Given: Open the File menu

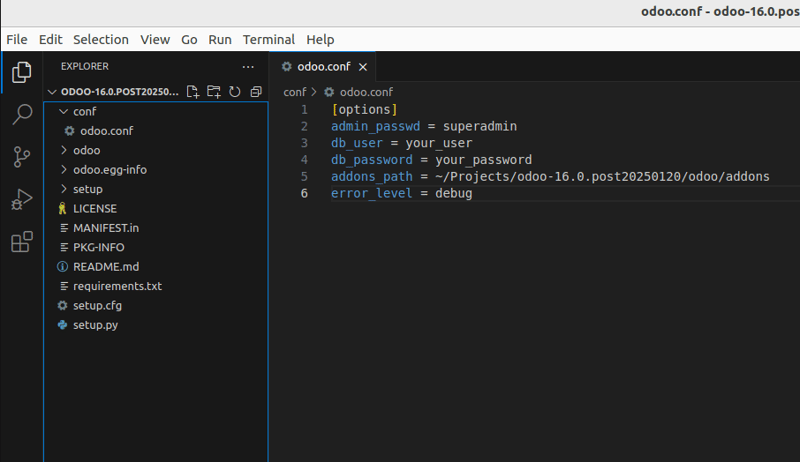Looking at the screenshot, I should 17,39.
